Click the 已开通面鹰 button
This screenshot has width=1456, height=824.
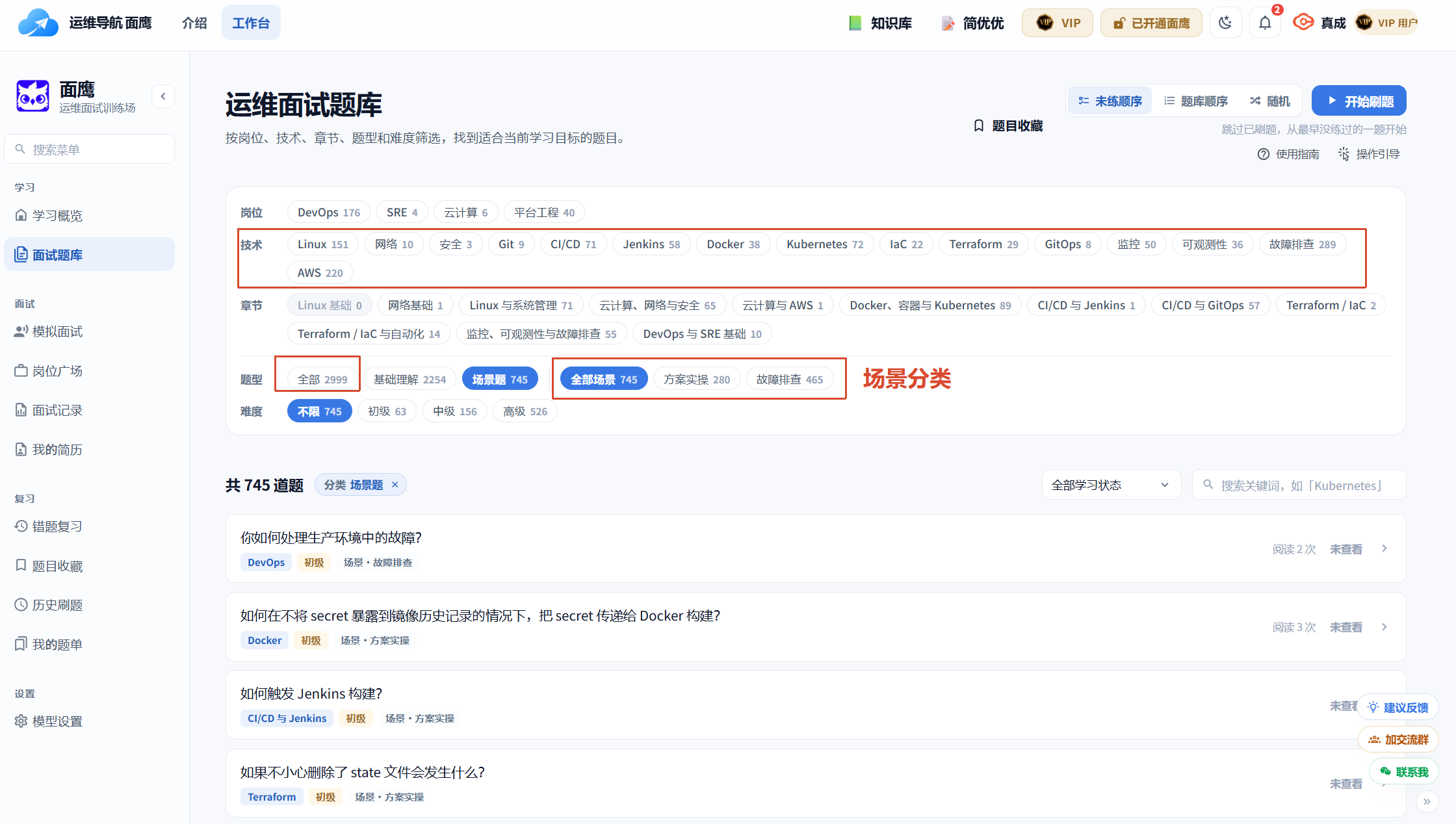[x=1151, y=23]
